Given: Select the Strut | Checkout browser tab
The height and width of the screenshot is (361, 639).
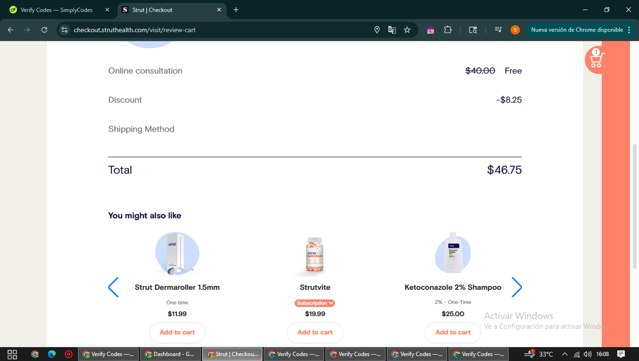Looking at the screenshot, I should (172, 10).
